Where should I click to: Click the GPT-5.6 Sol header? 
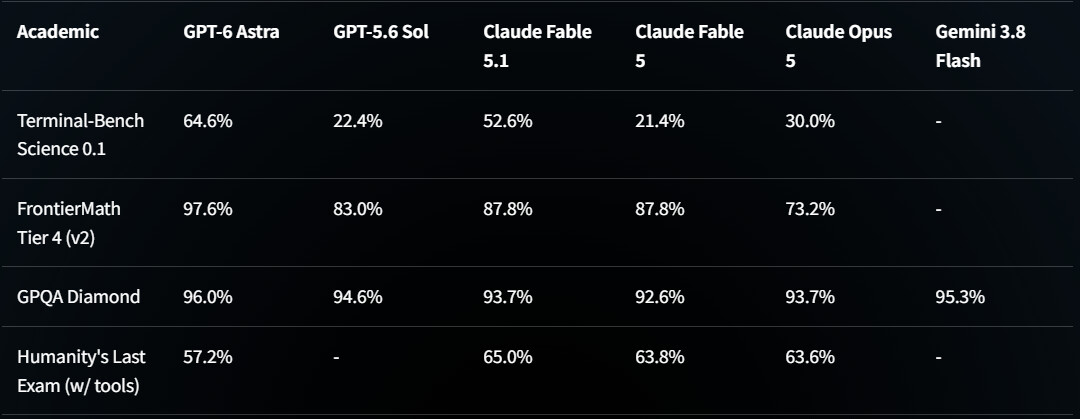coord(381,32)
